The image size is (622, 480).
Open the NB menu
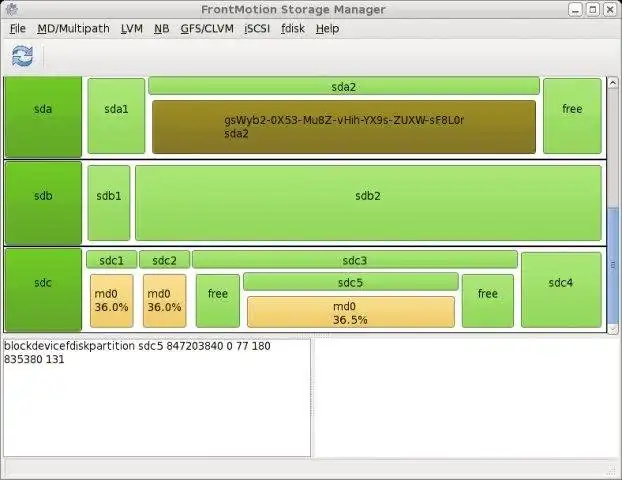pyautogui.click(x=161, y=29)
